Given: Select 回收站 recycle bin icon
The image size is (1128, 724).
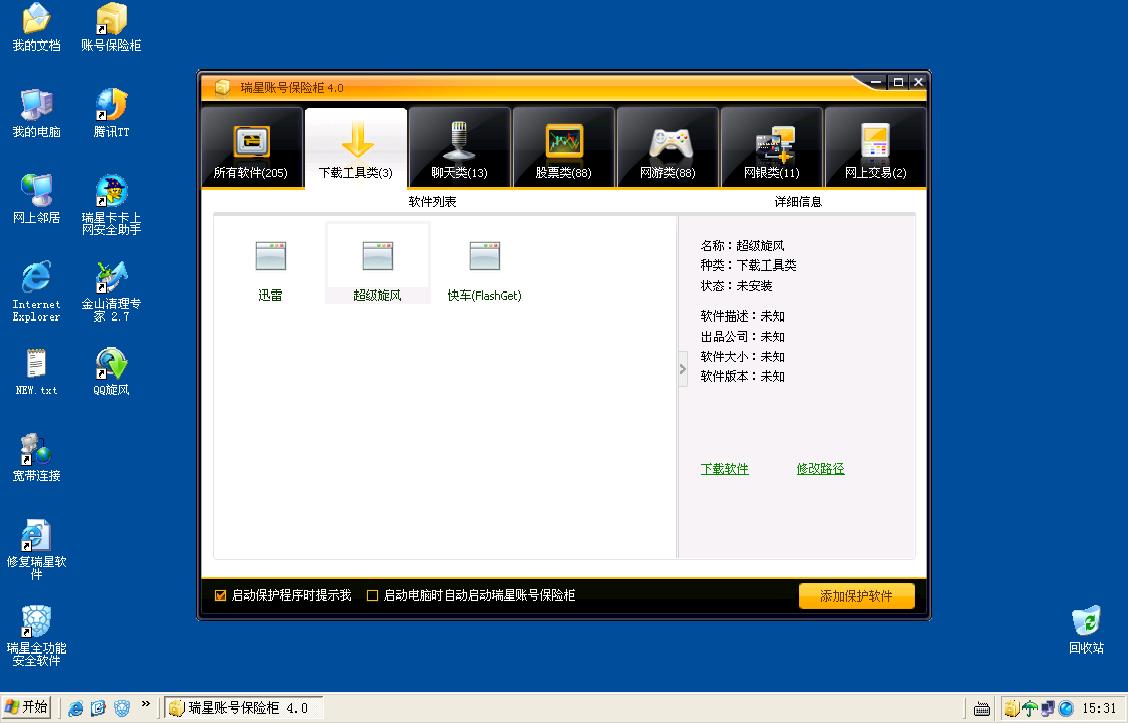Looking at the screenshot, I should point(1086,630).
